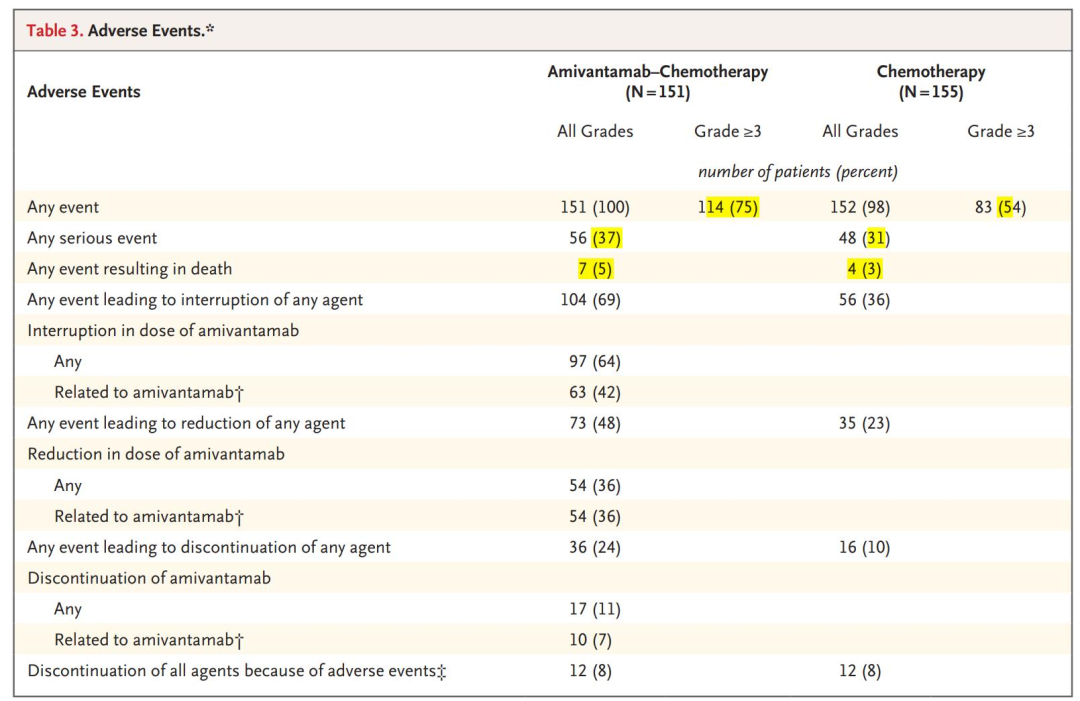This screenshot has width=1080, height=701.
Task: Select 'Any event resulting in death' label
Action: tap(129, 269)
